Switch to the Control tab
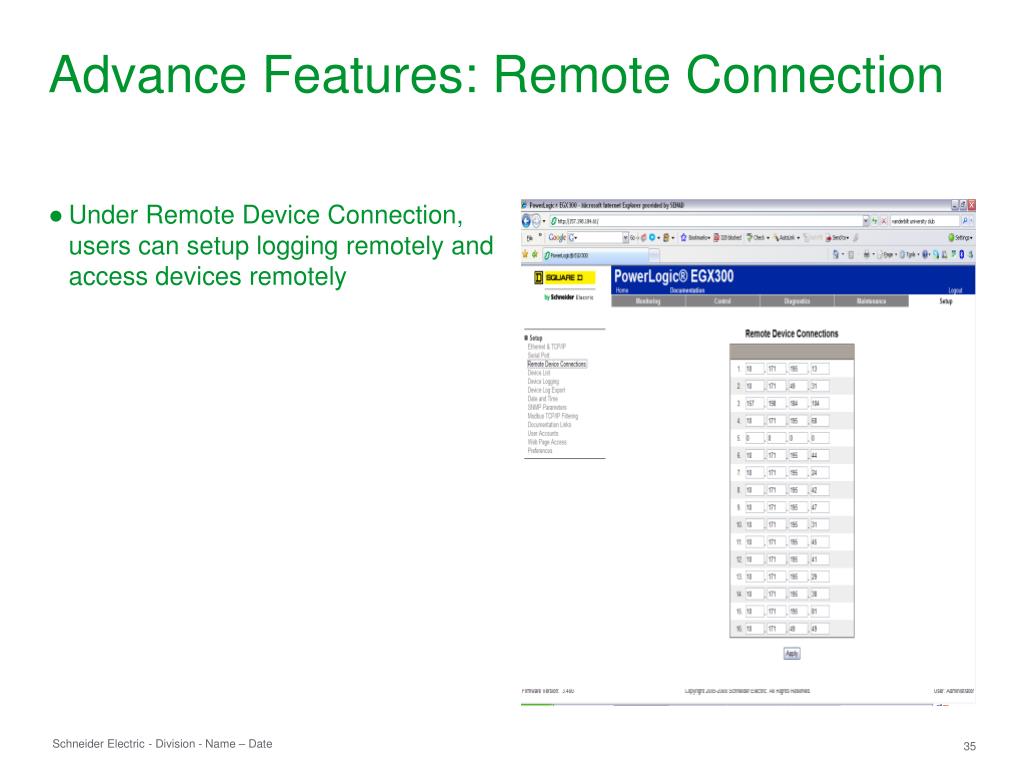 coord(722,301)
